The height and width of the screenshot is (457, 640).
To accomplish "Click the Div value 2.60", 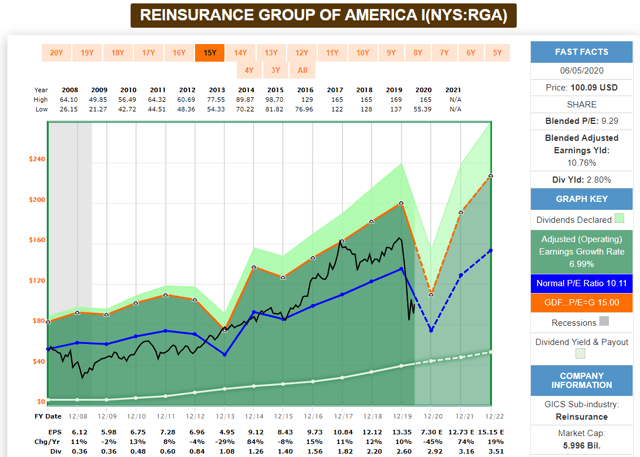I will pos(404,451).
